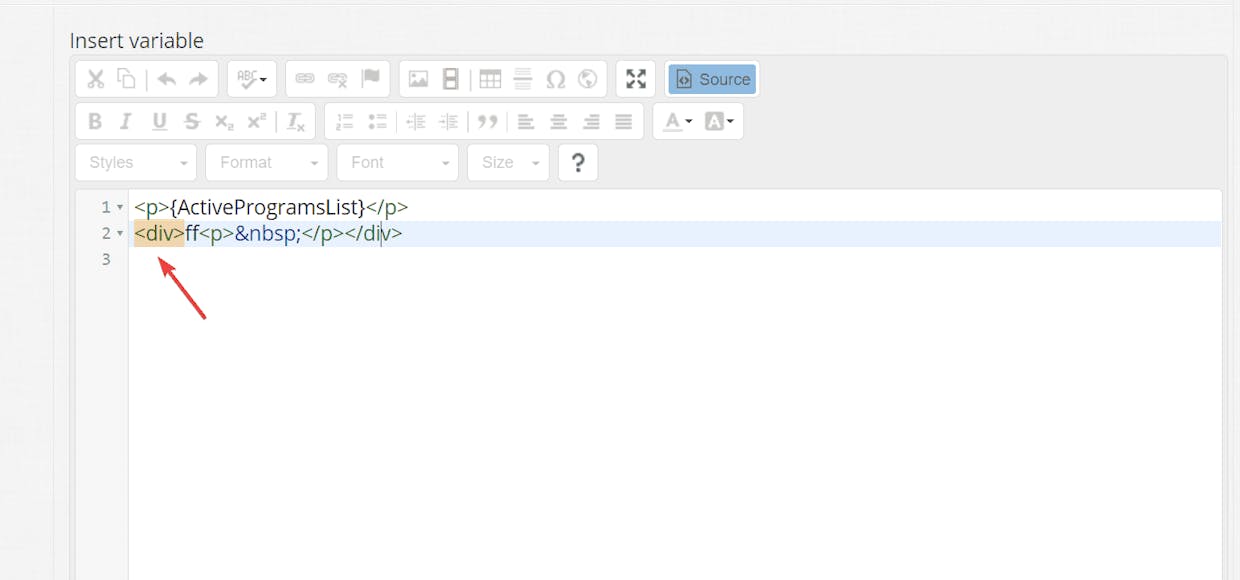Open the background color picker

pos(719,122)
